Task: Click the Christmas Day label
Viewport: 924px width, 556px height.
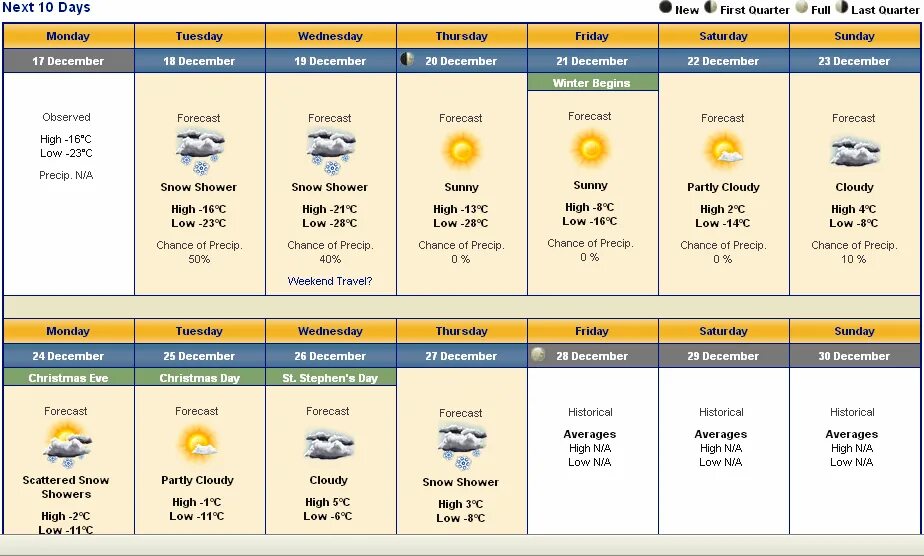Action: point(200,378)
